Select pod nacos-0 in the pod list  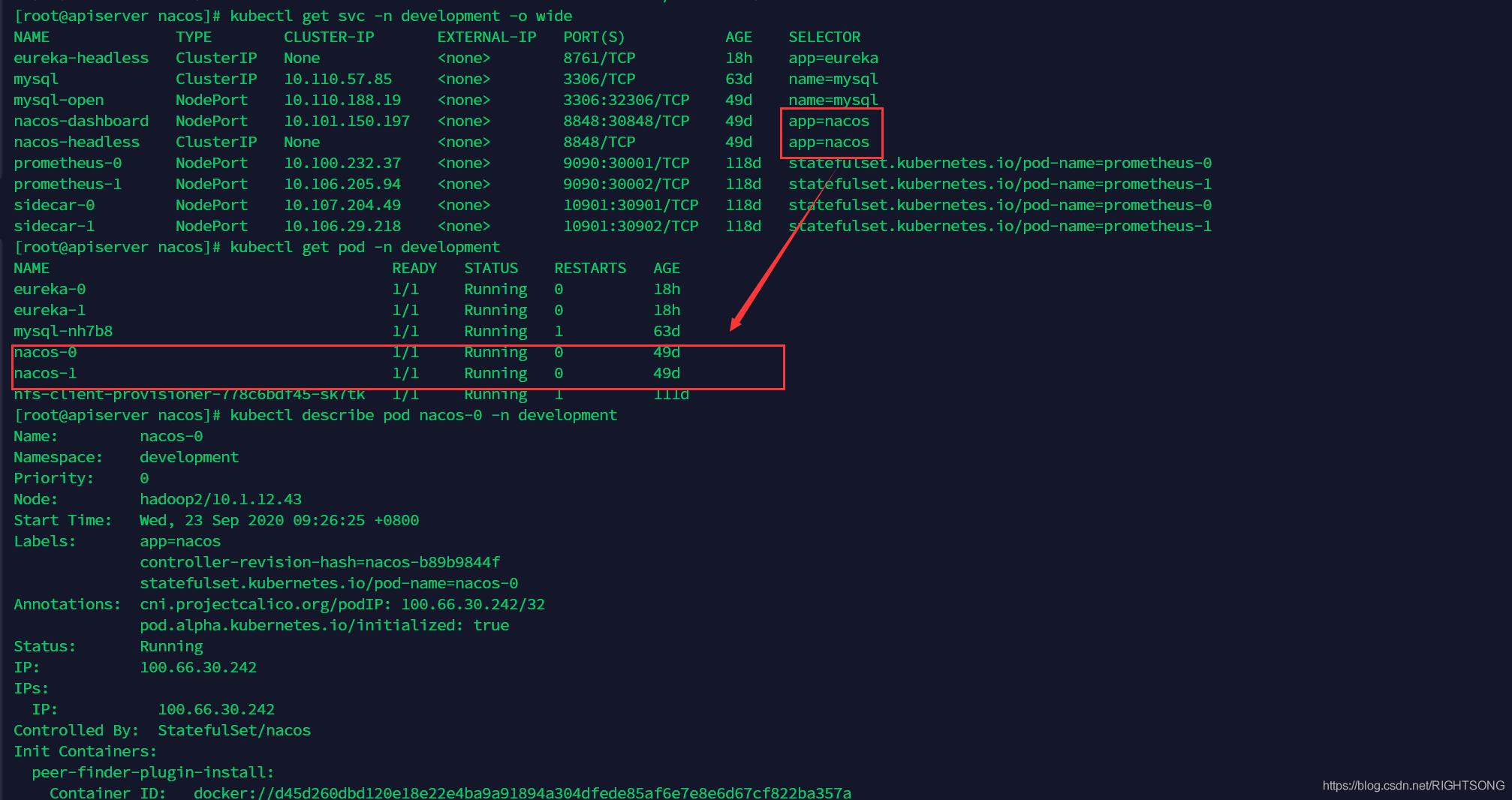click(x=45, y=352)
